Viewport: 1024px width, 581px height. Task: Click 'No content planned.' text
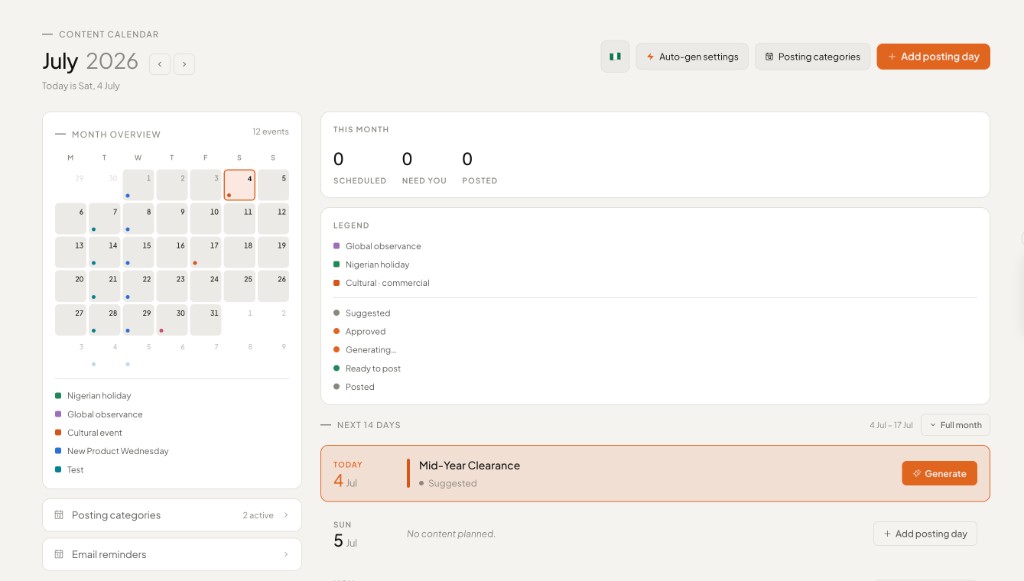(451, 534)
